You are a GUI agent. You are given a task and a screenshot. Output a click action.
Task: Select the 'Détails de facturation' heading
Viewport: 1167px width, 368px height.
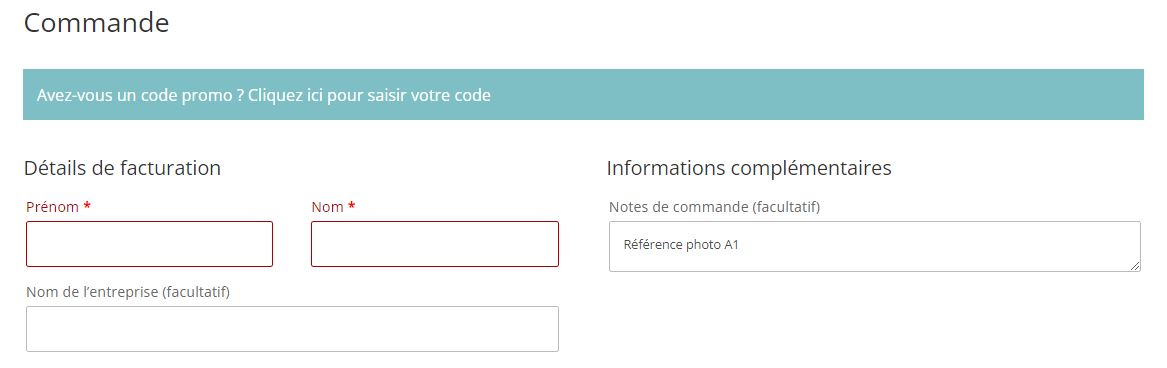122,168
